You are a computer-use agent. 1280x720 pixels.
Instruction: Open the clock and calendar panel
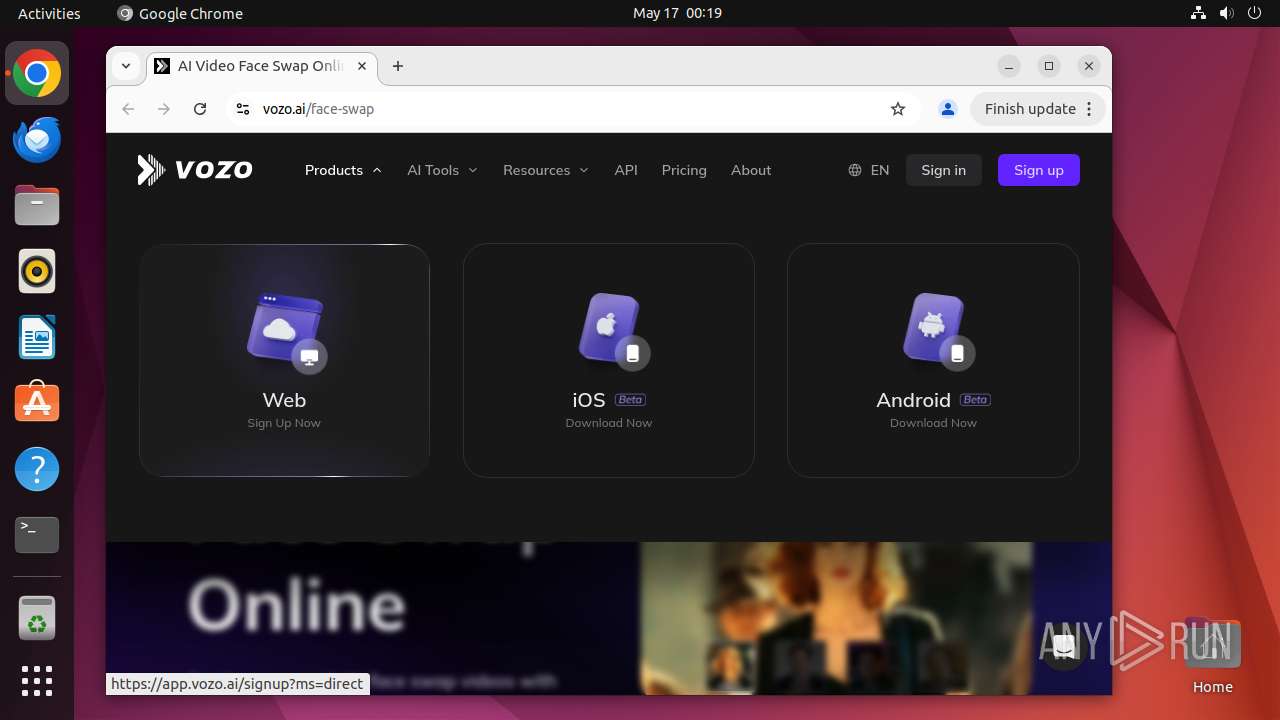pos(677,13)
